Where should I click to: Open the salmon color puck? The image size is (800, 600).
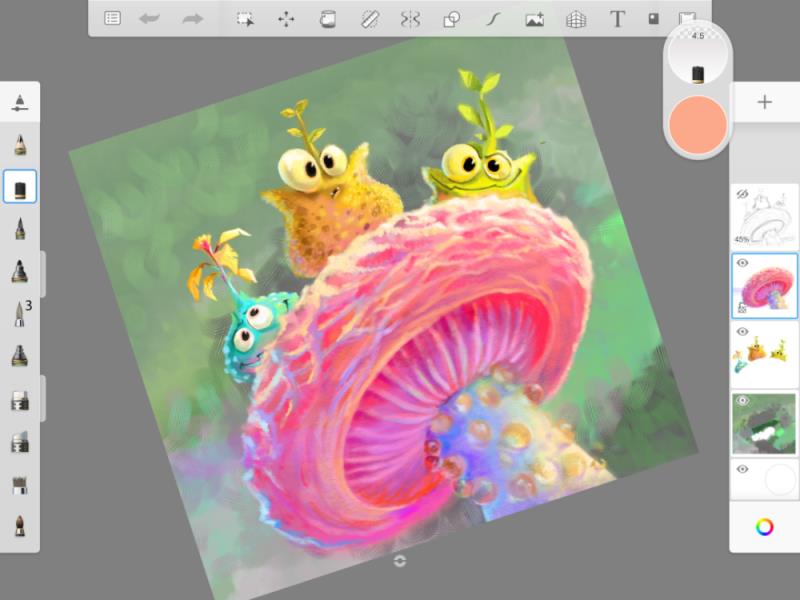[x=697, y=124]
